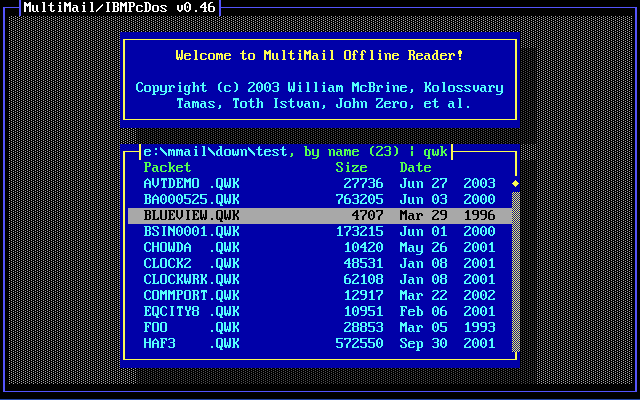Choose the CHOWDA.QWK packet

click(x=192, y=248)
